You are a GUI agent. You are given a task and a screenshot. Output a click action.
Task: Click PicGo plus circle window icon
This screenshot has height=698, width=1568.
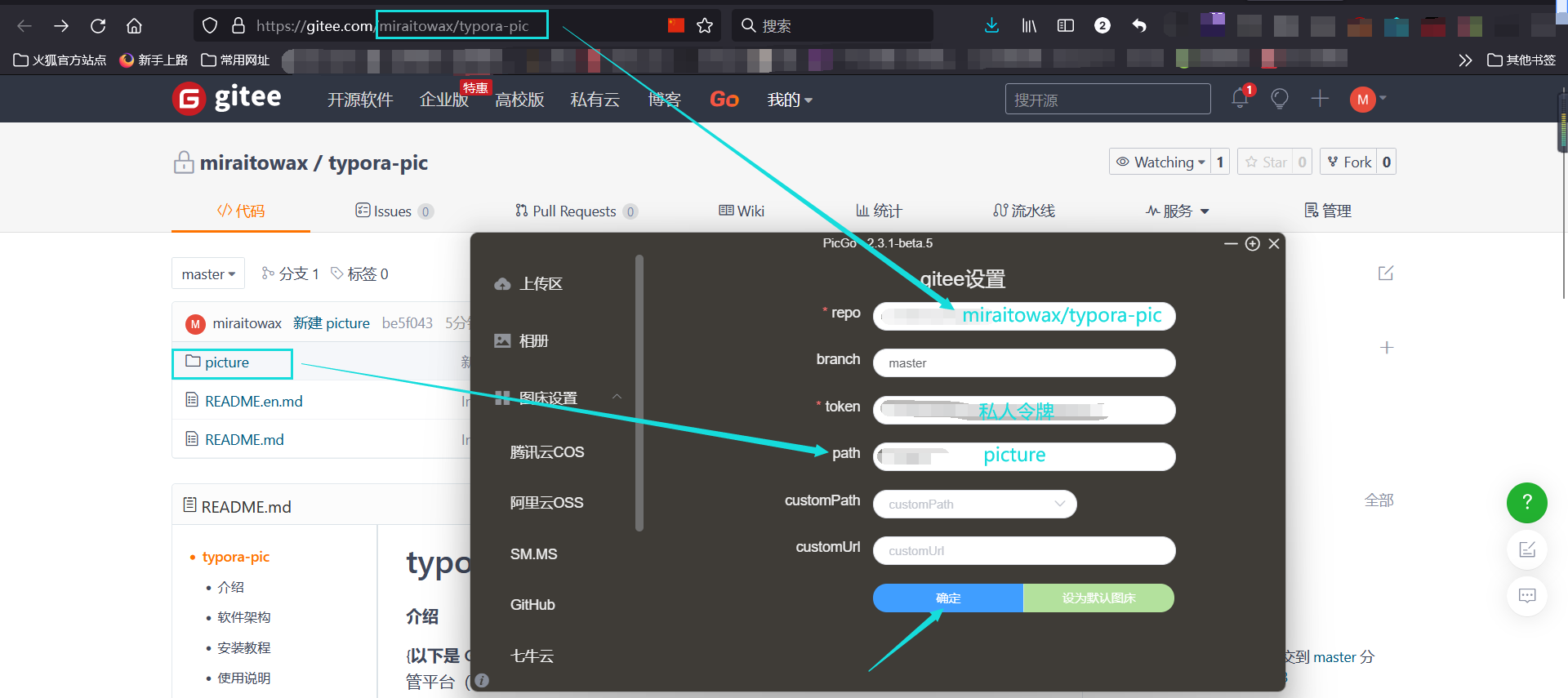(1253, 243)
